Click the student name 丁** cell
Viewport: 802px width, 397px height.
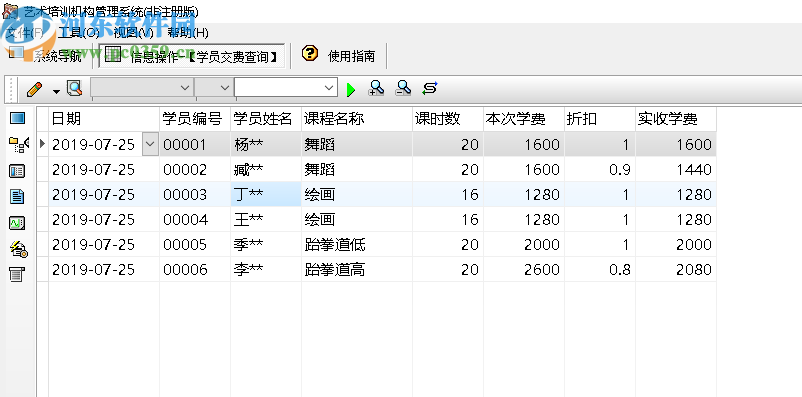click(x=266, y=194)
